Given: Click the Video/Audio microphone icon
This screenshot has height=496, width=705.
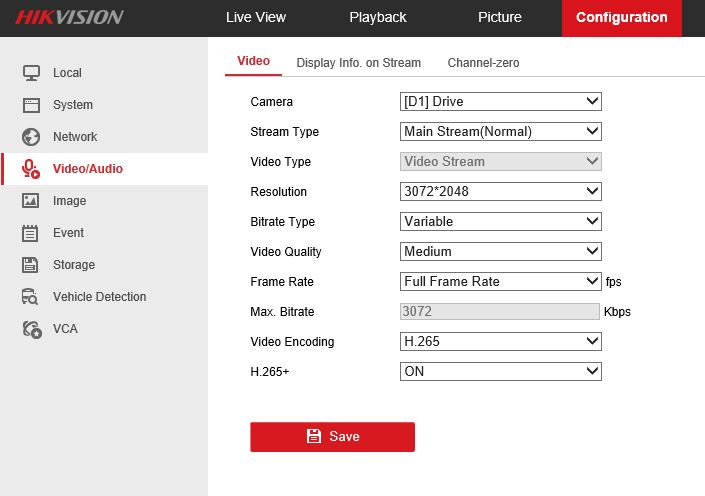Looking at the screenshot, I should 31,169.
